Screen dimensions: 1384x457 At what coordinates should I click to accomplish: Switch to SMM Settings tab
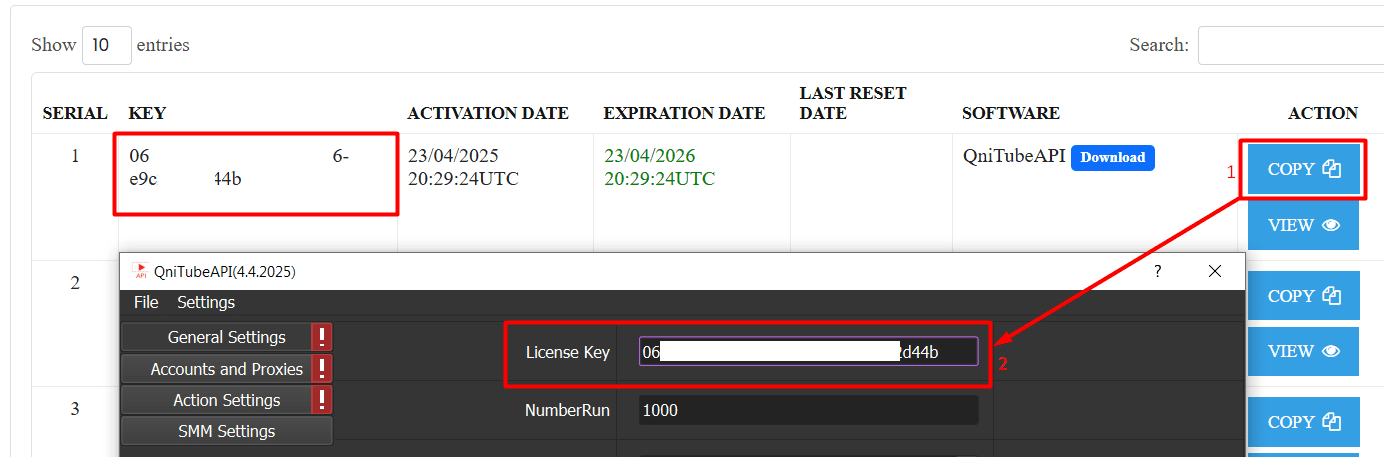click(227, 431)
